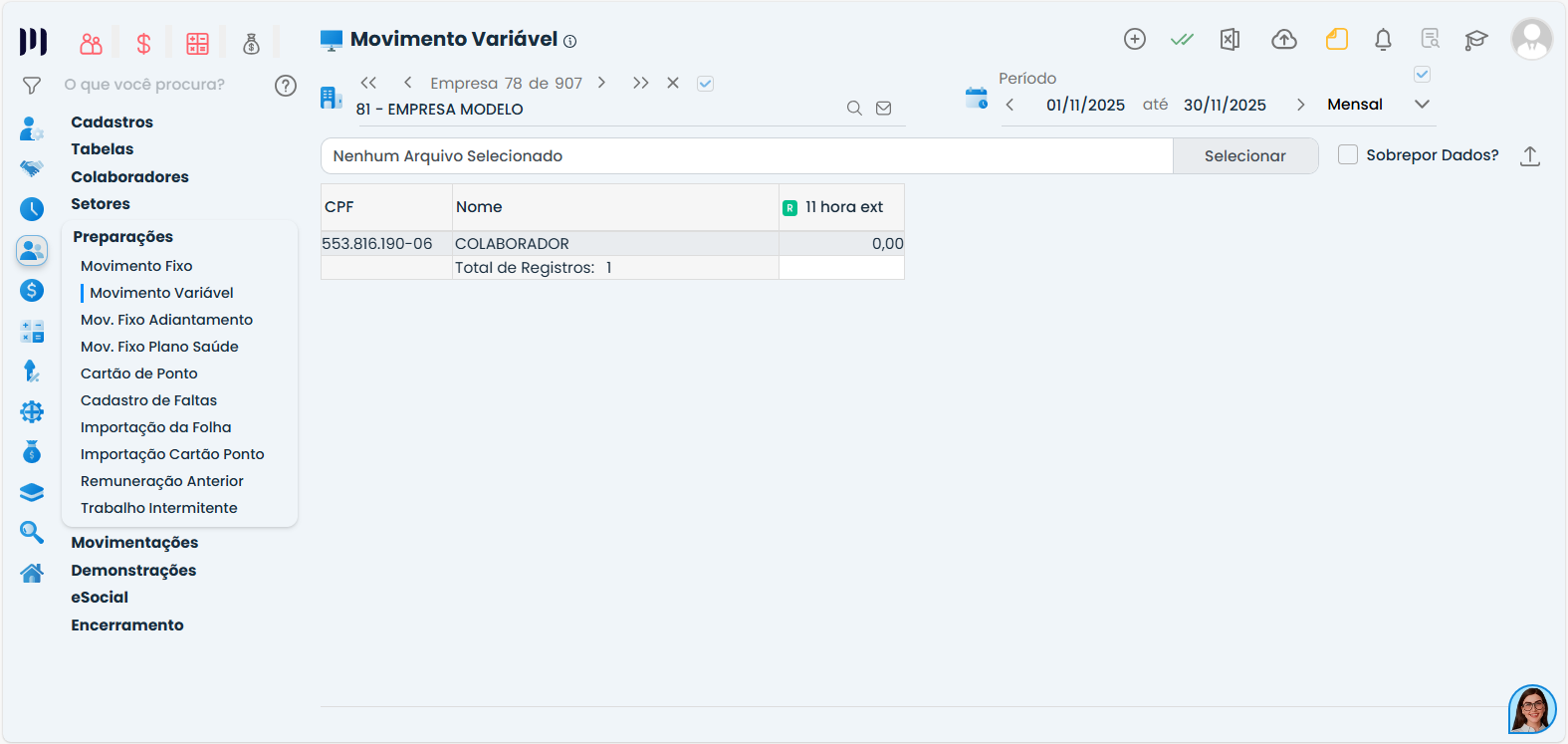Toggle the checkbox next to company navigation
The height and width of the screenshot is (744, 1568).
(705, 84)
